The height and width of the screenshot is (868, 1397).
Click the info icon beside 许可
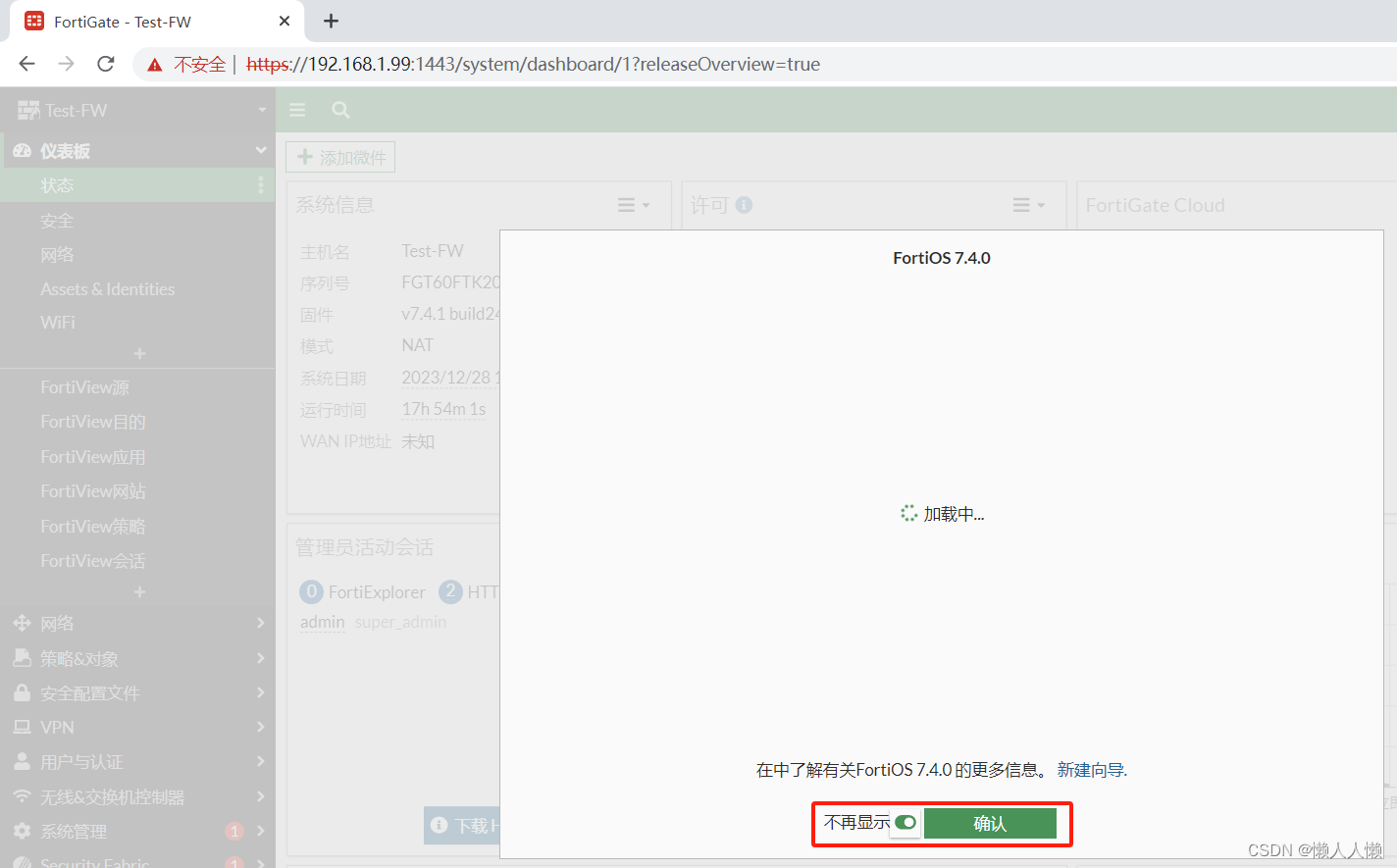(x=744, y=205)
